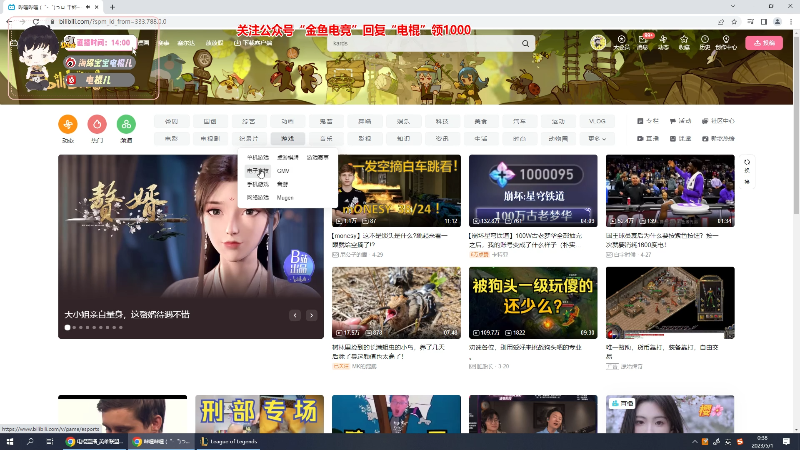The width and height of the screenshot is (800, 450).
Task: Open the 电视剧 channel button
Action: point(210,138)
